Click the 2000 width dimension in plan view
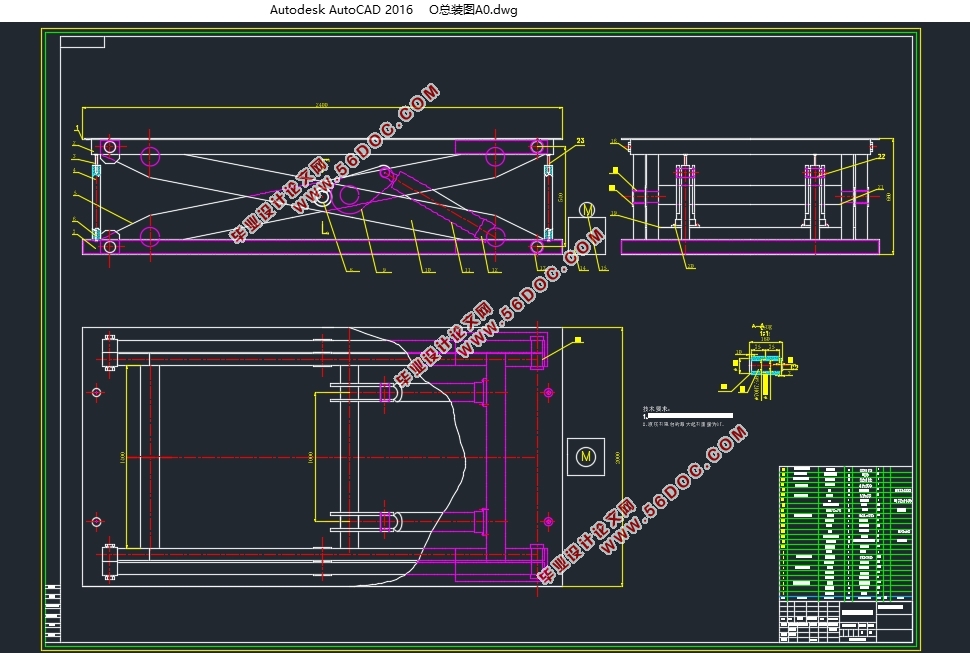This screenshot has width=970, height=653. pyautogui.click(x=619, y=456)
